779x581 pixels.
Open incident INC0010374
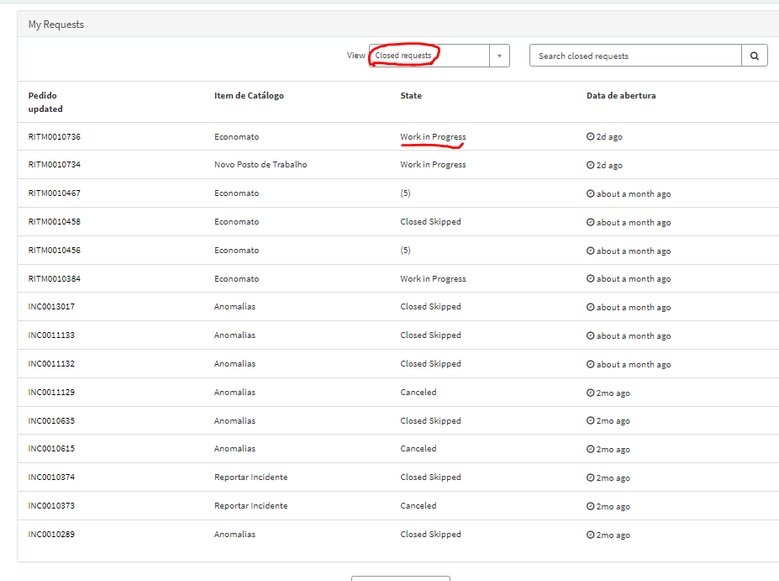pos(51,477)
